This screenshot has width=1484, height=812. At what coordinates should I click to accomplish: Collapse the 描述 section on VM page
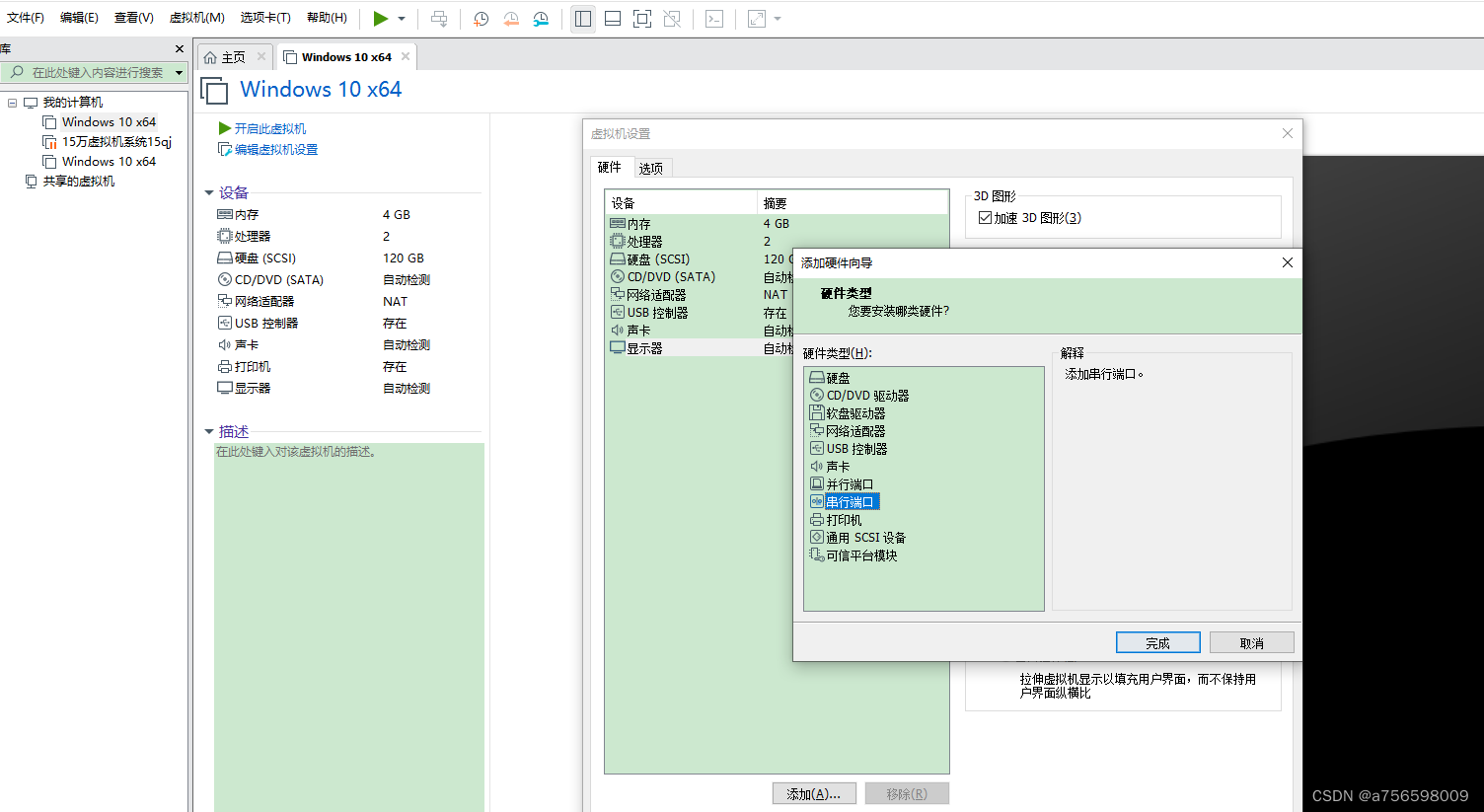coord(209,432)
